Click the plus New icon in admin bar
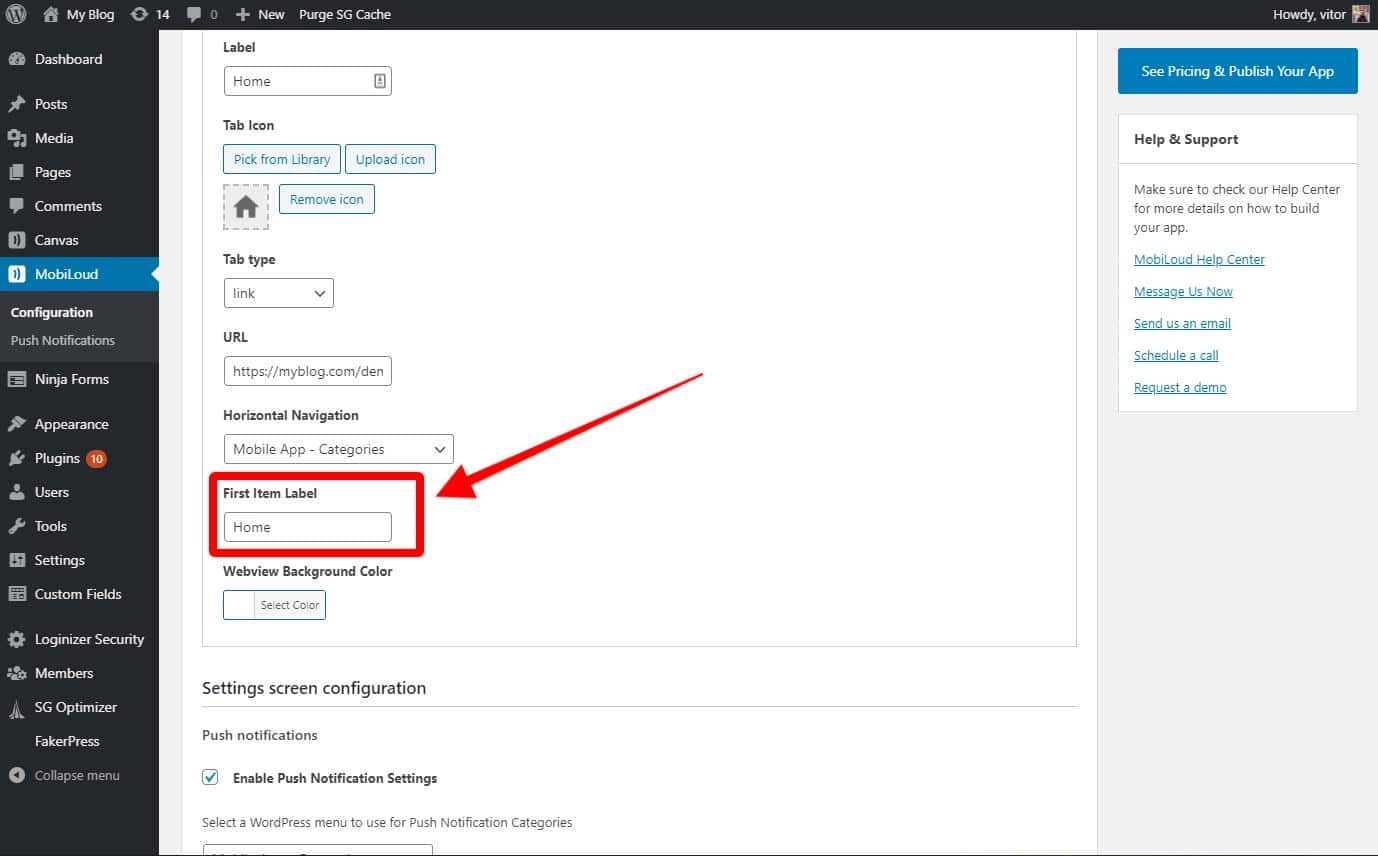 pos(242,14)
